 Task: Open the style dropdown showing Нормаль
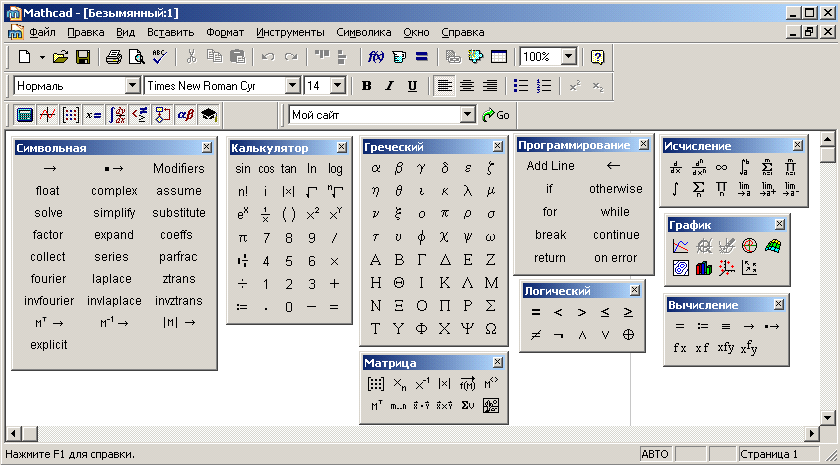coord(132,86)
